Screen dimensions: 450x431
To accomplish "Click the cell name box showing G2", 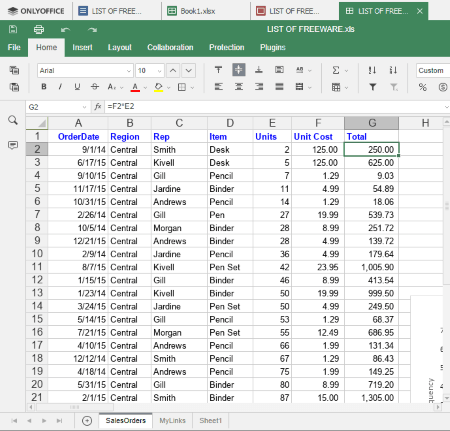I will [x=57, y=107].
